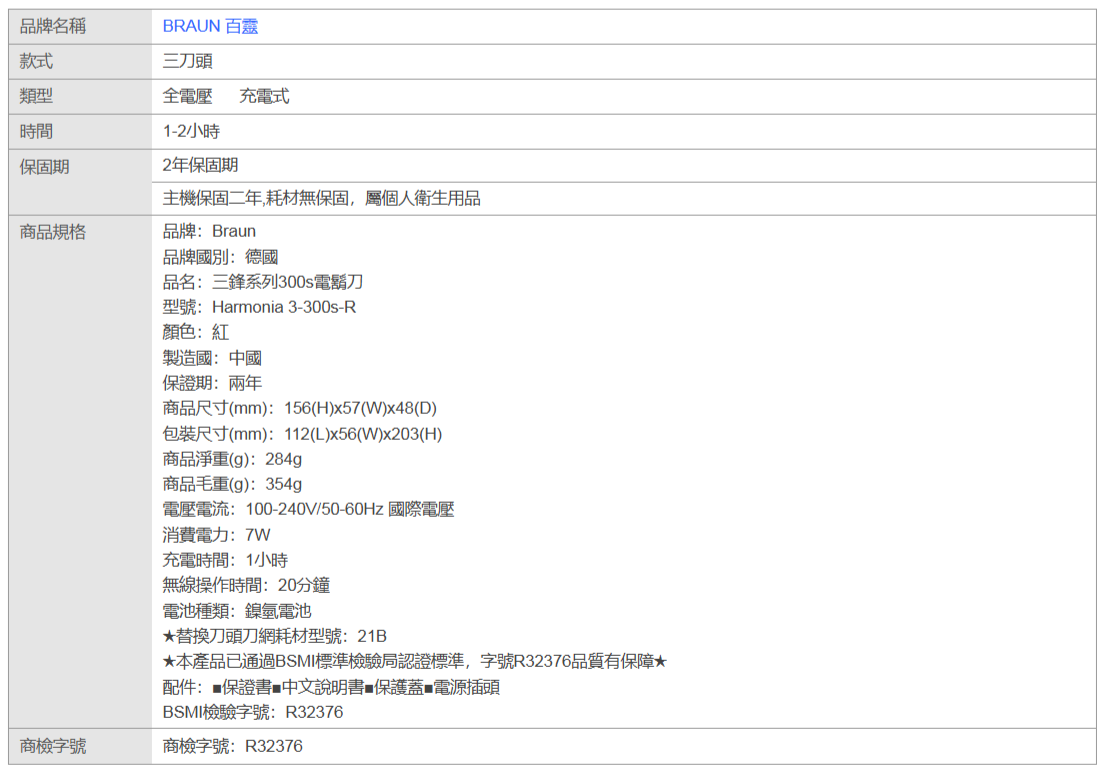Viewport: 1102px width, 775px height.
Task: Select 品名：三鋒系列300s電鬍刀 line
Action: 263,282
